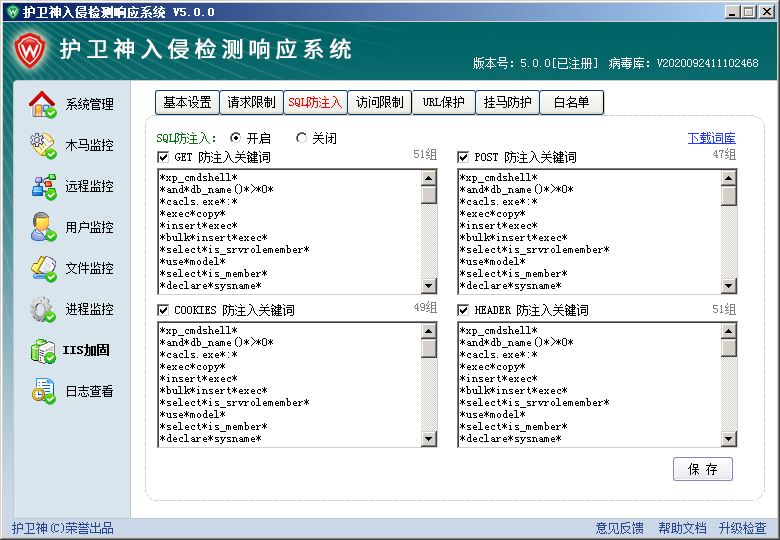Image resolution: width=780 pixels, height=540 pixels.
Task: Uncheck GET 防注入关键词 checkbox
Action: pyautogui.click(x=163, y=157)
